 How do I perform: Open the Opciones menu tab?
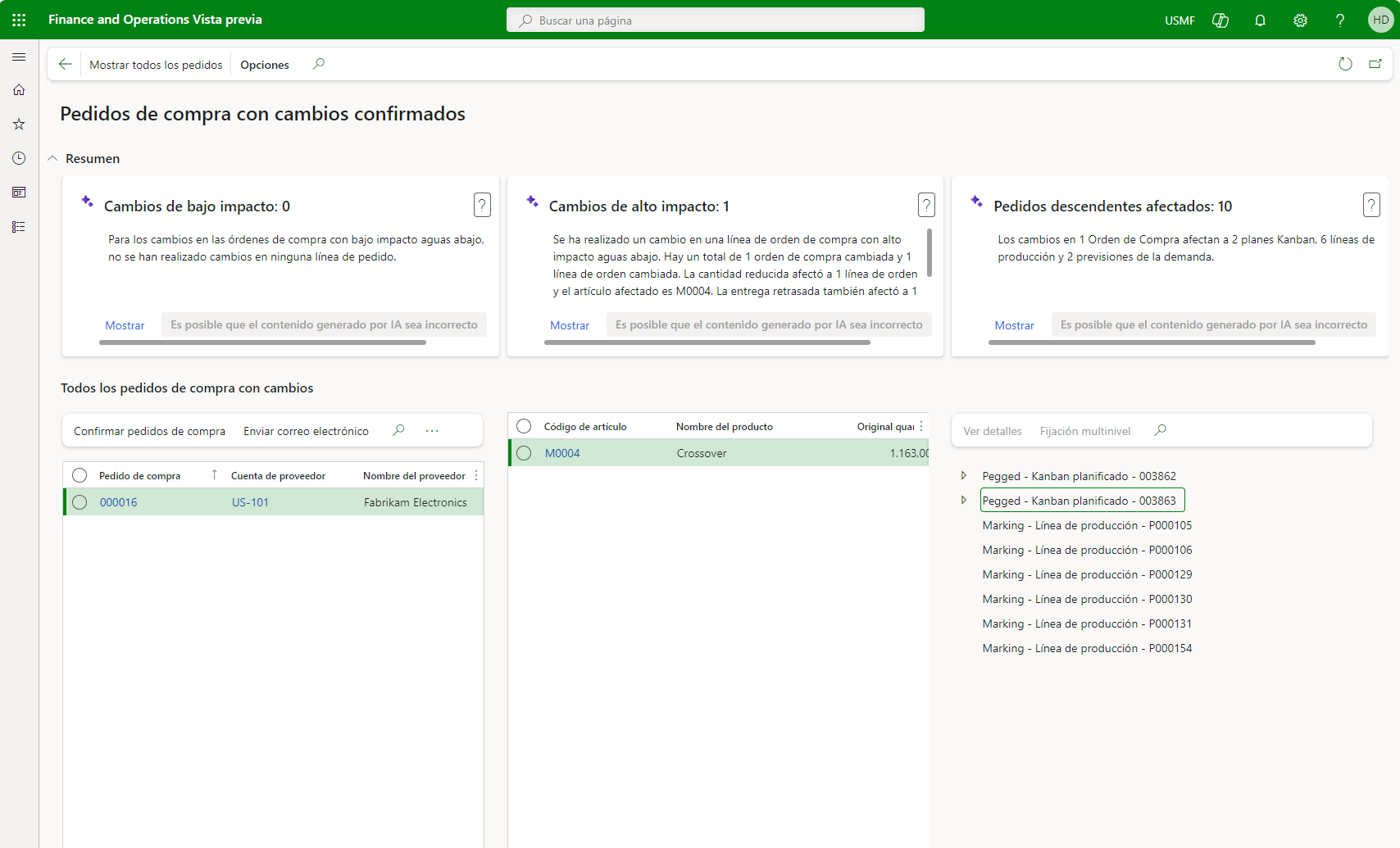click(x=264, y=65)
